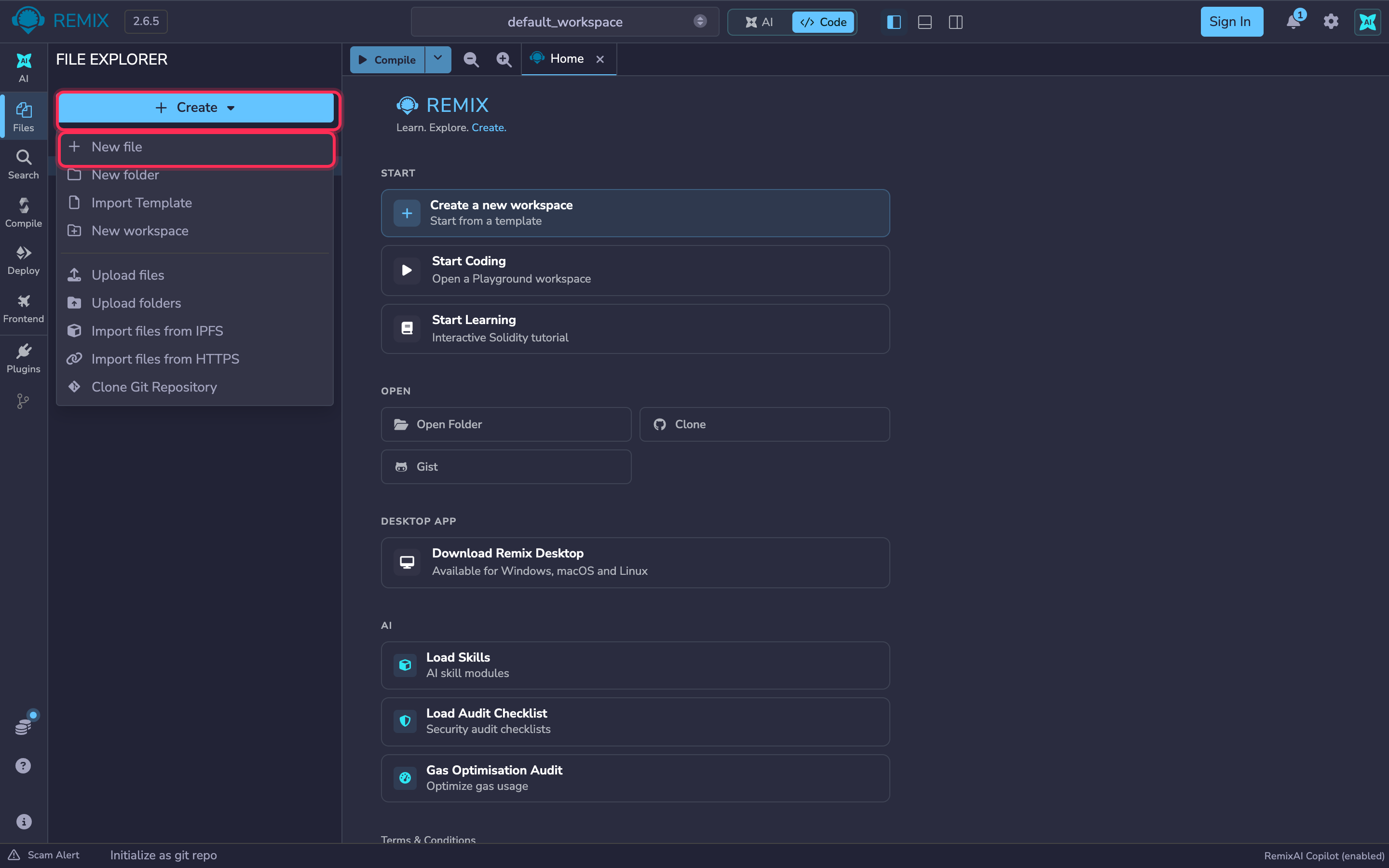Screen dimensions: 1389x868
Task: Collapse the Create dropdown button
Action: click(x=196, y=108)
